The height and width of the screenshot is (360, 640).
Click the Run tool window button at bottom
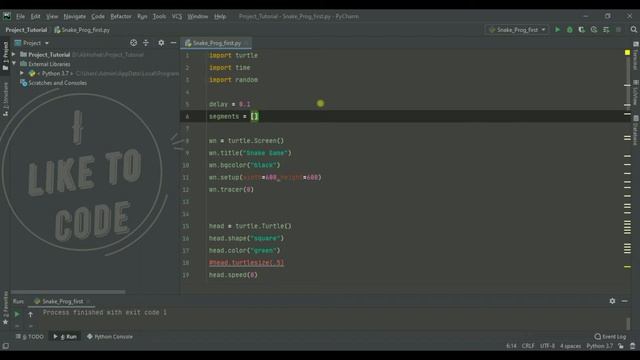[x=65, y=337]
